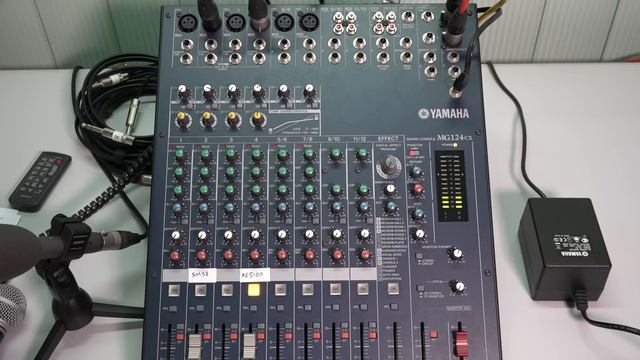Click the green POWER indicator LED

pyautogui.click(x=456, y=145)
